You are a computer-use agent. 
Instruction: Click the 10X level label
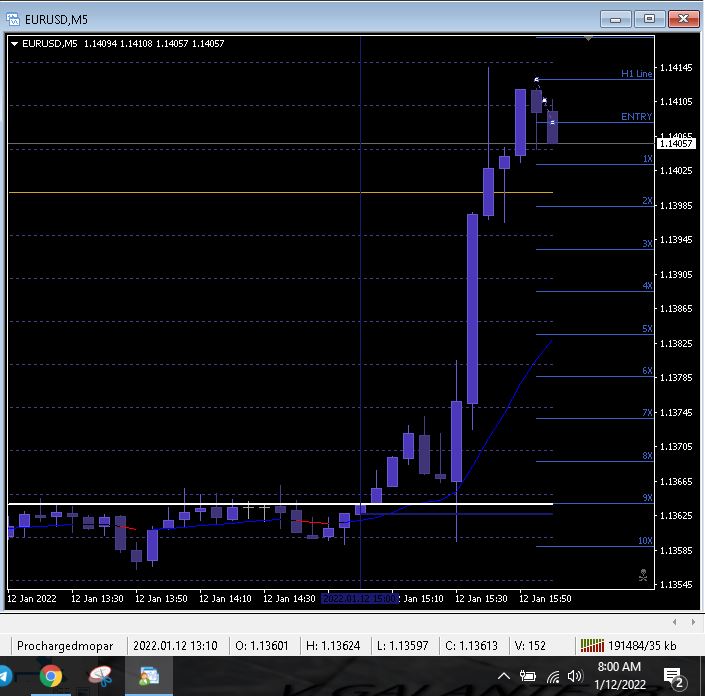[645, 540]
